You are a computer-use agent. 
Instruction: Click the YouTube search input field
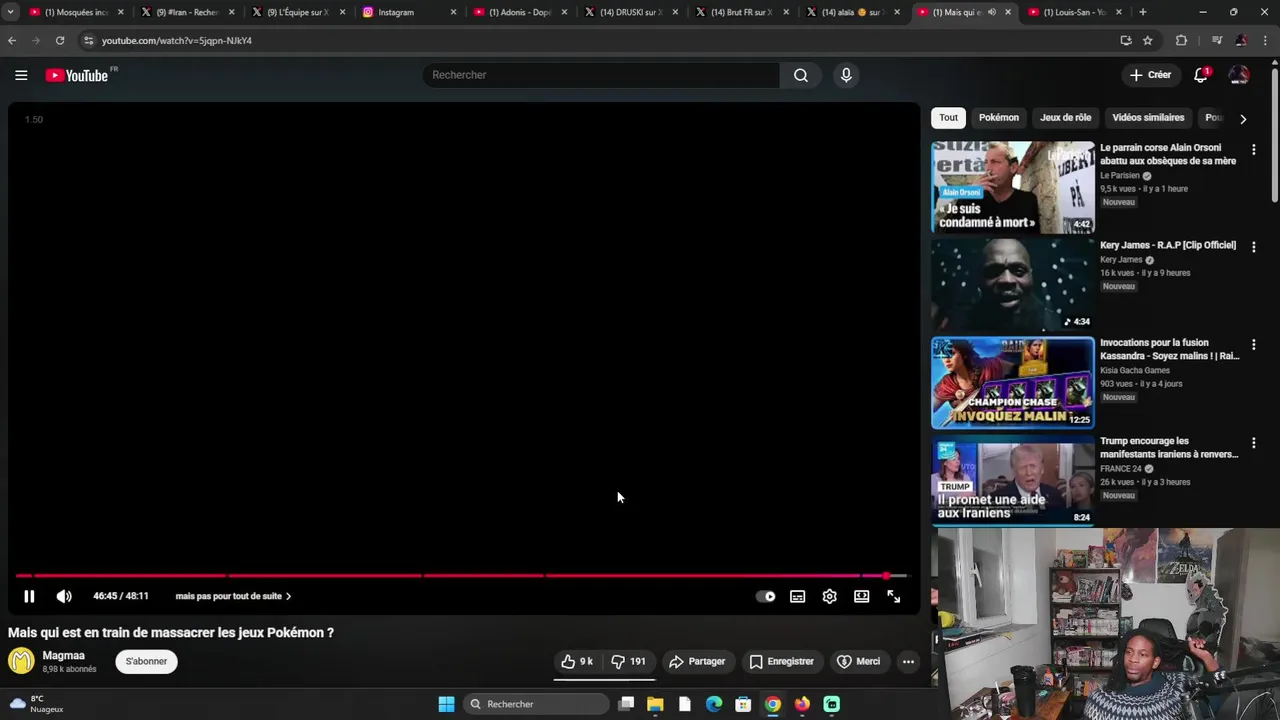click(x=601, y=75)
